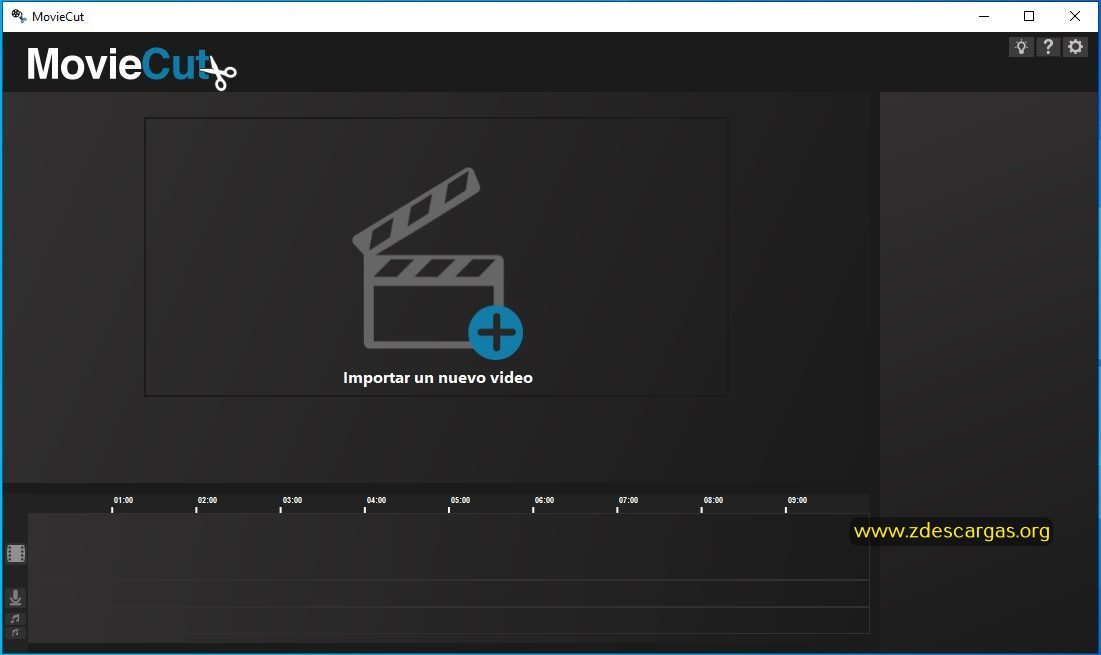Click the 09:00 timeline marker
Image resolution: width=1101 pixels, height=655 pixels.
[x=797, y=501]
